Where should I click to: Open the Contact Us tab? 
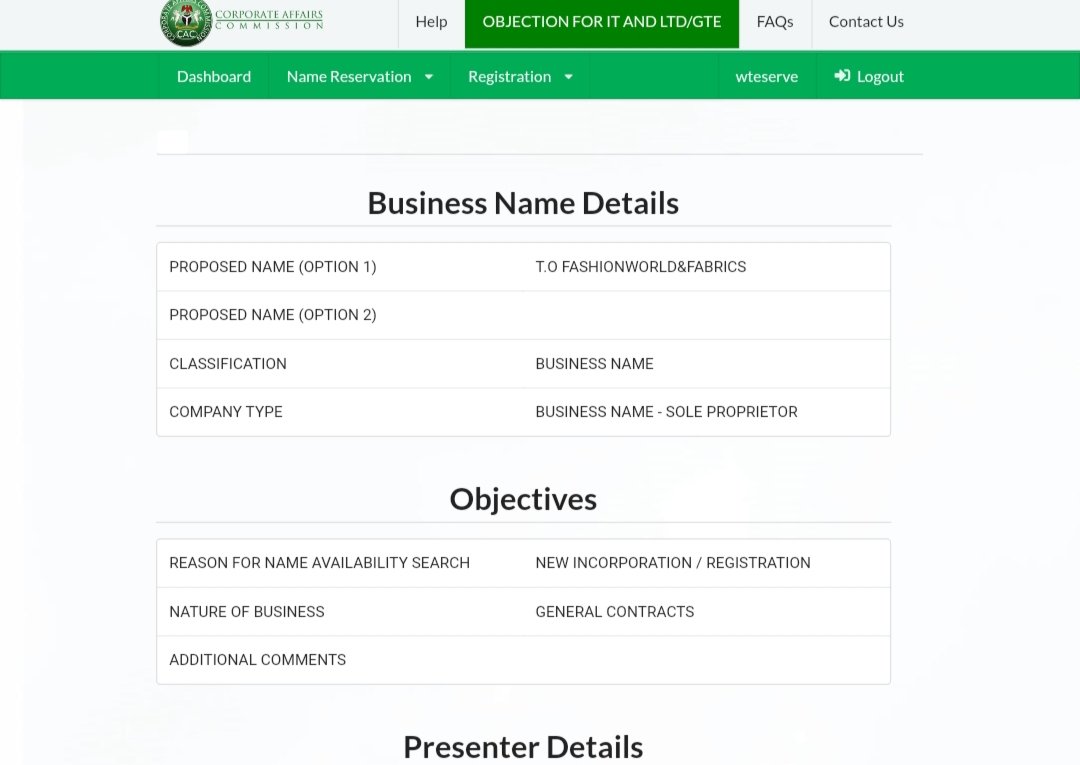[x=866, y=22]
